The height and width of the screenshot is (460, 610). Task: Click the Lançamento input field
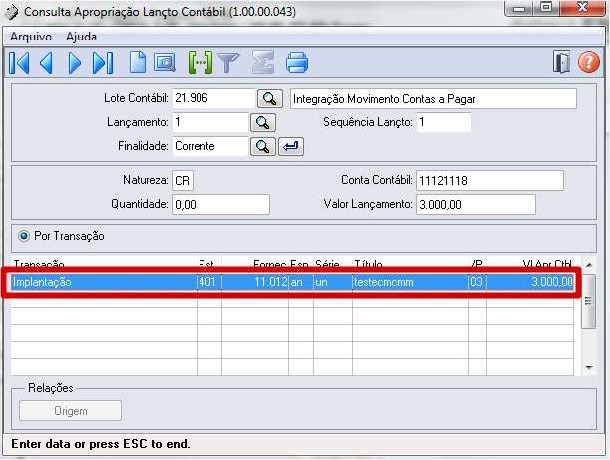point(210,122)
